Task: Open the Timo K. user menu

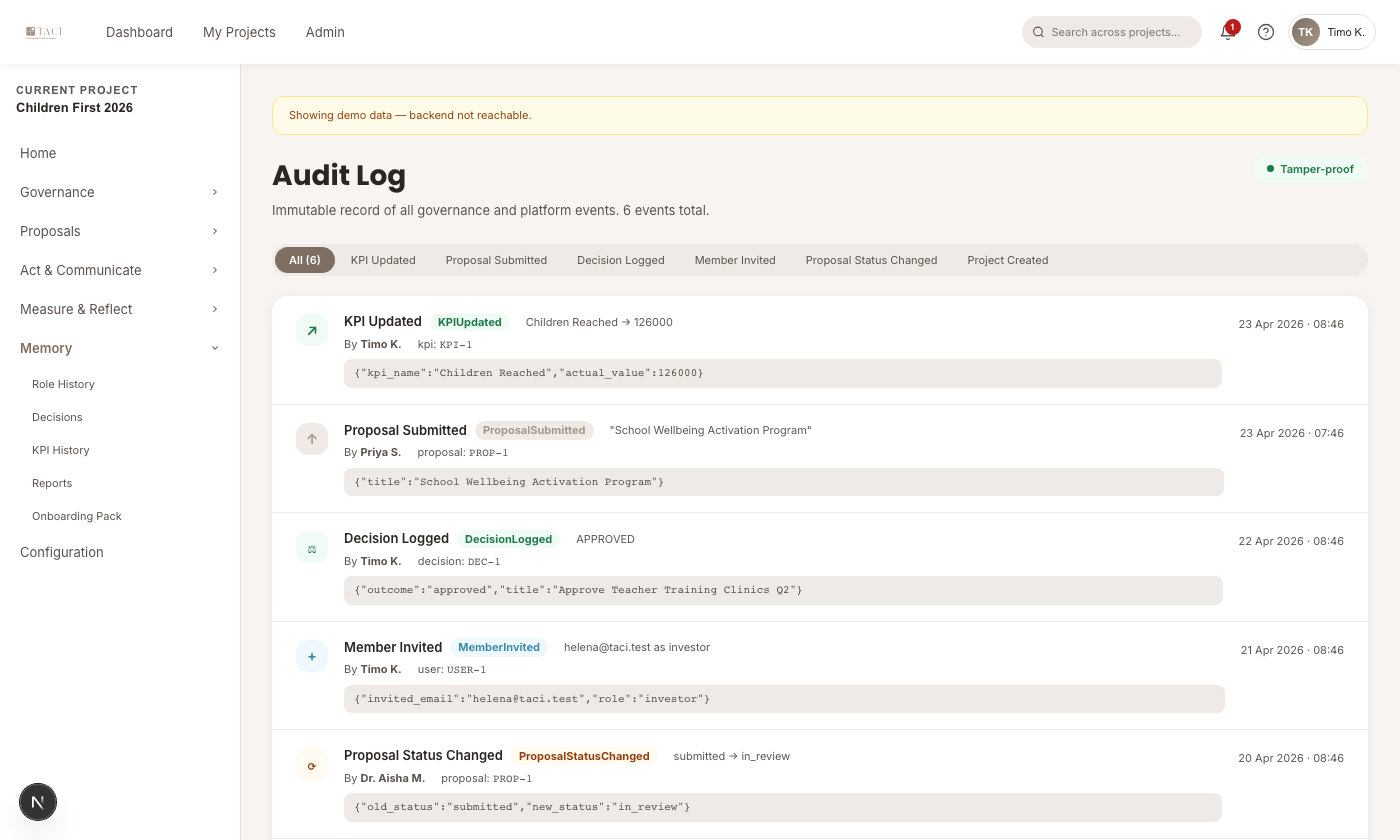Action: (1332, 32)
